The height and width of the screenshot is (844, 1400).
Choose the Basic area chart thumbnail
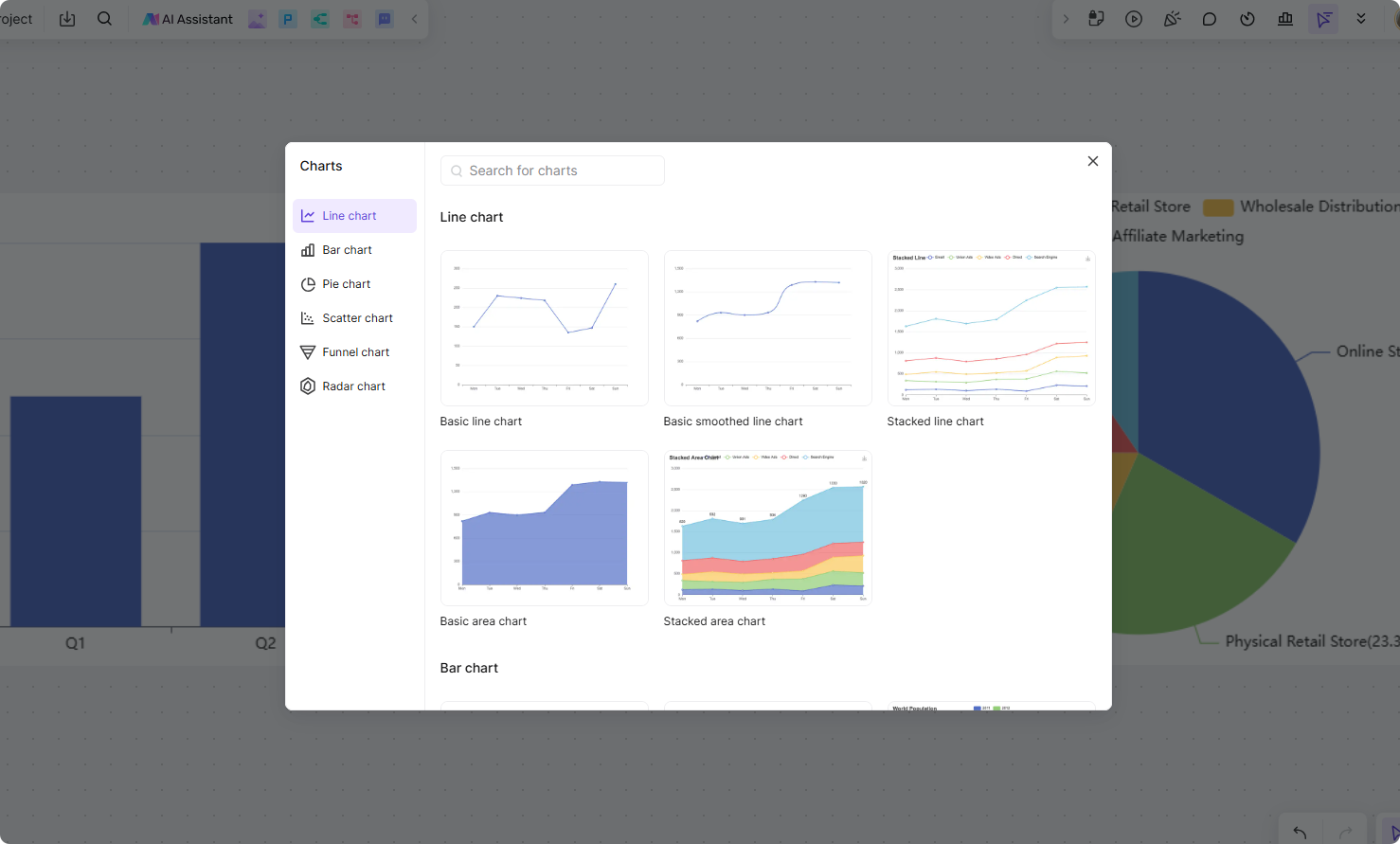click(545, 528)
